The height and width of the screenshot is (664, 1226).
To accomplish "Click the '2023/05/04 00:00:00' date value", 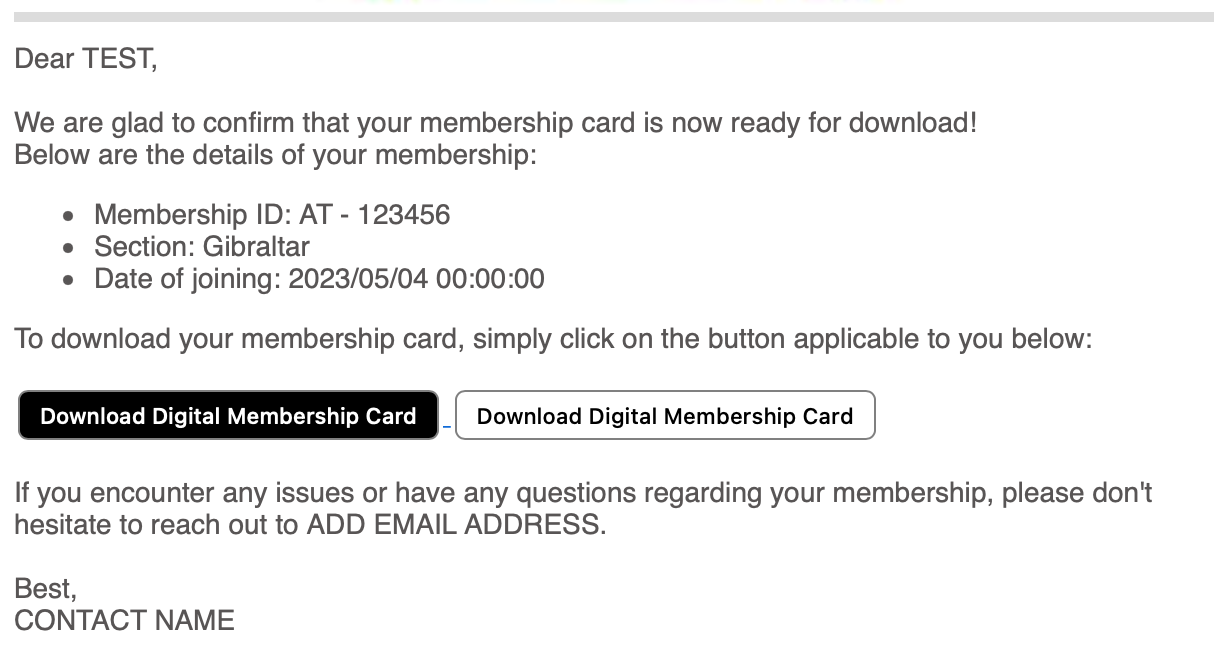I will click(416, 279).
